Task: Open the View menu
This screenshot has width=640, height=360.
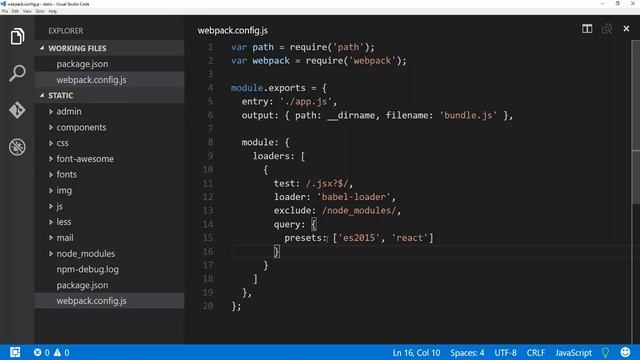Action: point(27,11)
